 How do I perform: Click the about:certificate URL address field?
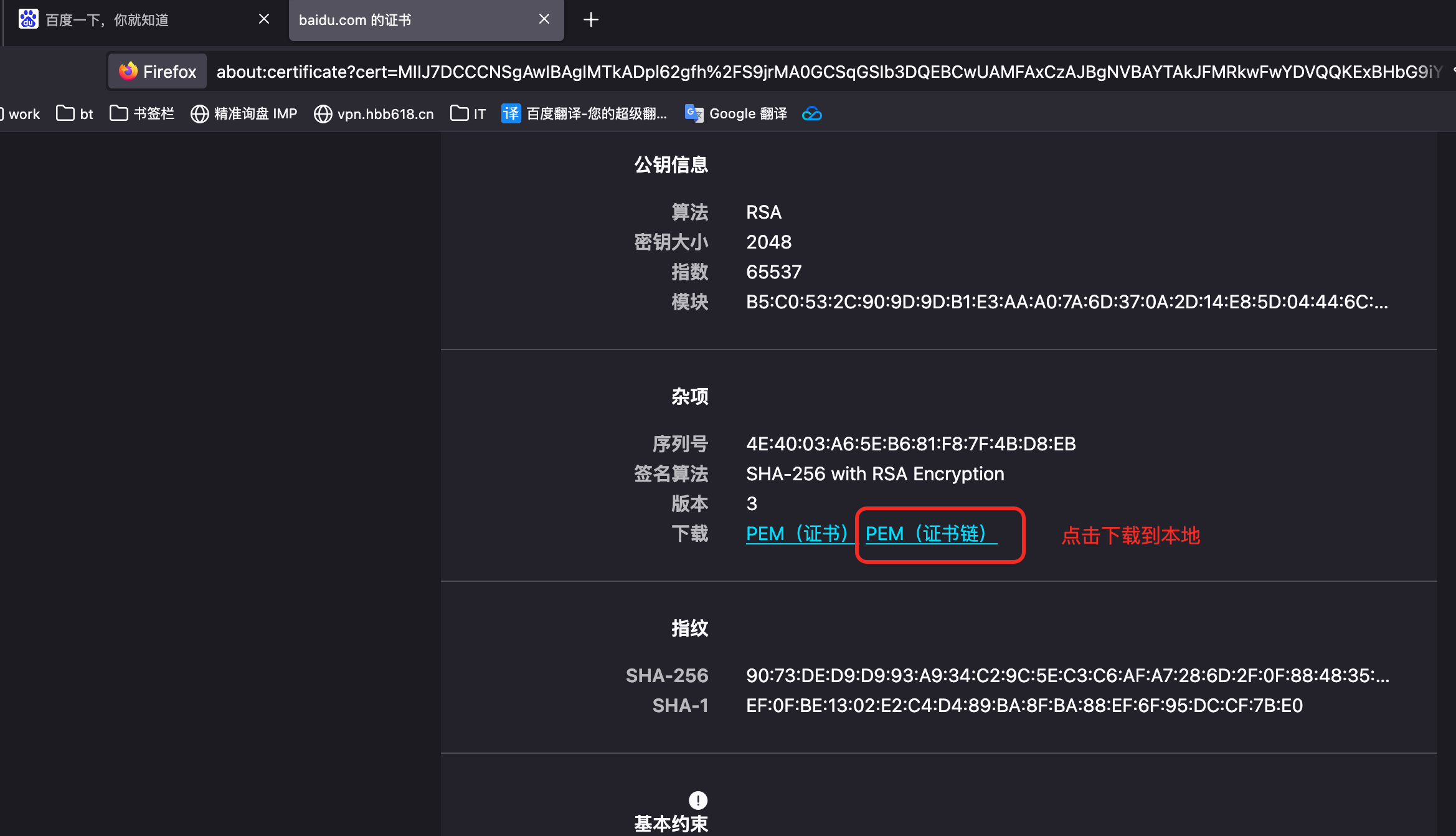tap(828, 72)
